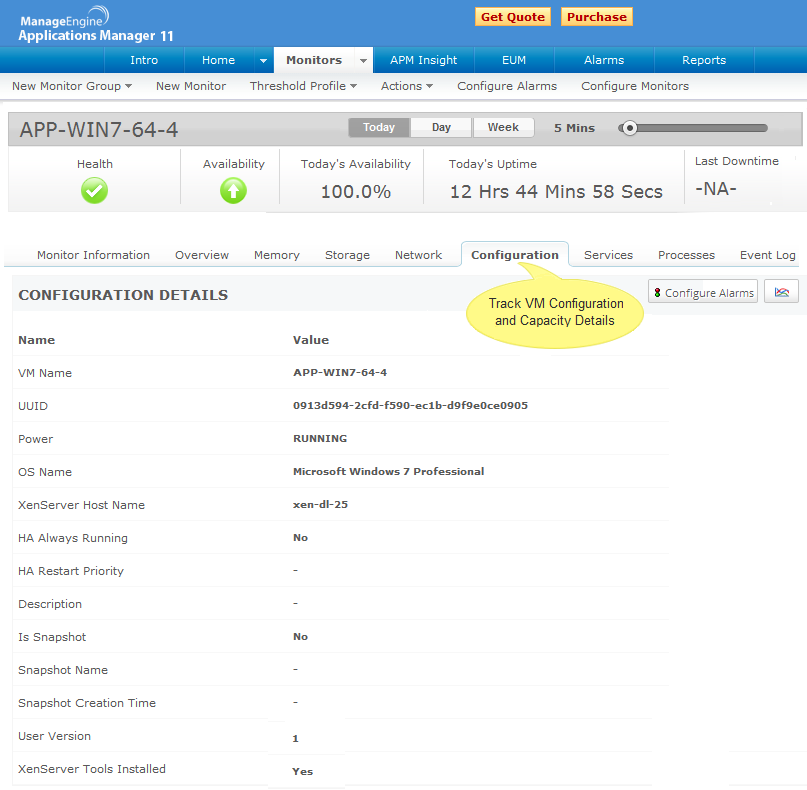This screenshot has width=807, height=790.
Task: Click the APP-WIN7-64-4 monitor title
Action: (x=99, y=129)
